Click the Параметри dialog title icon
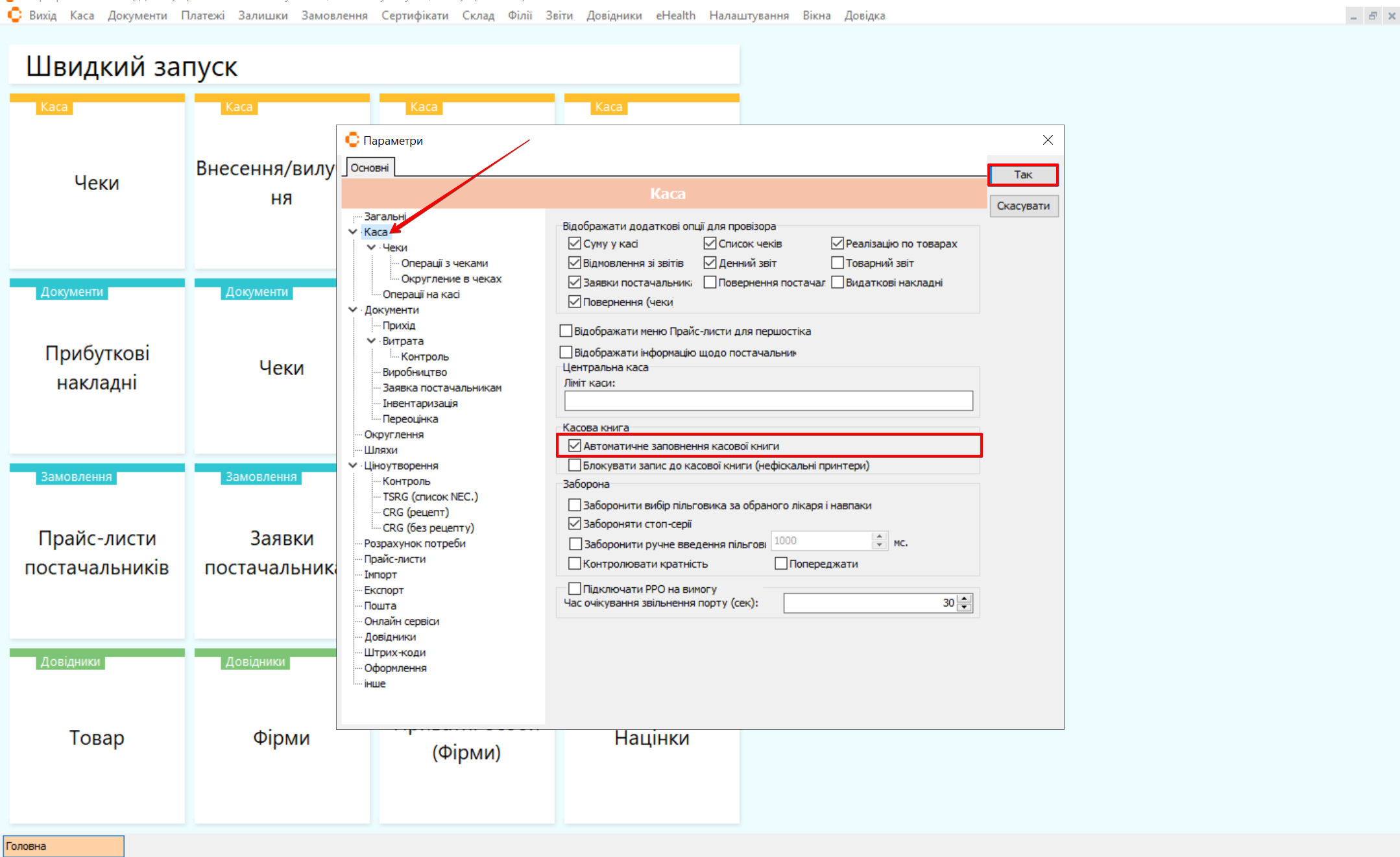 tap(352, 140)
